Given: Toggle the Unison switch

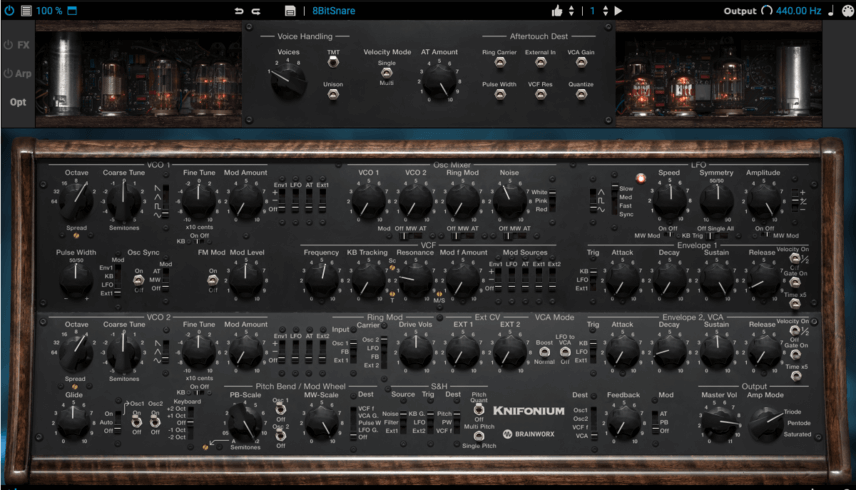Looking at the screenshot, I should (332, 94).
